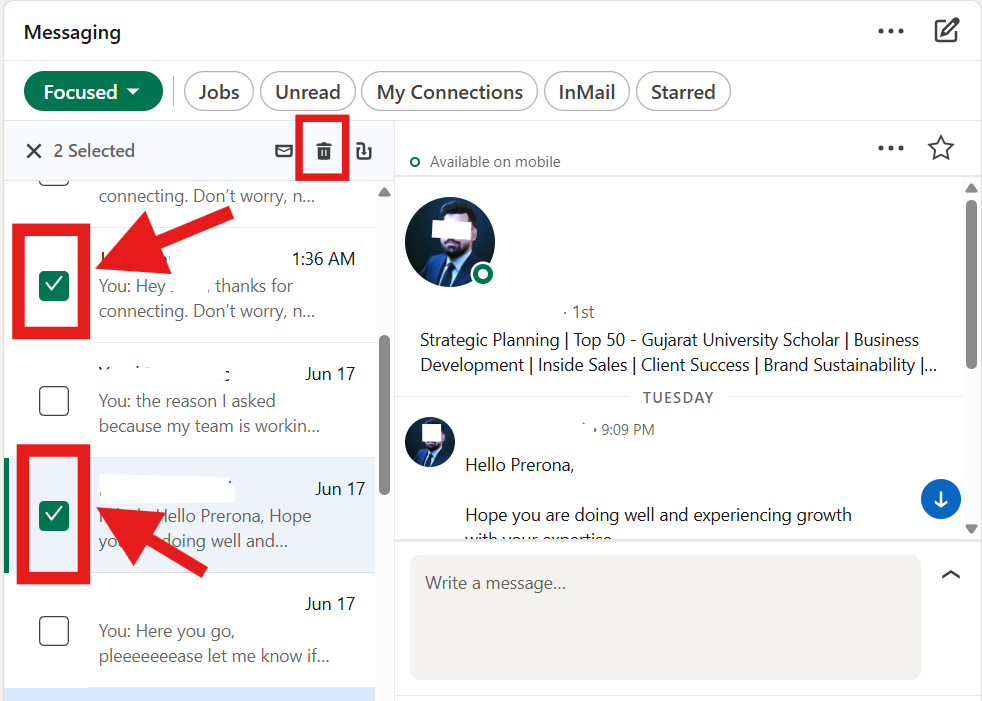
Task: Open the conversation options ellipsis beside the star
Action: click(x=891, y=148)
